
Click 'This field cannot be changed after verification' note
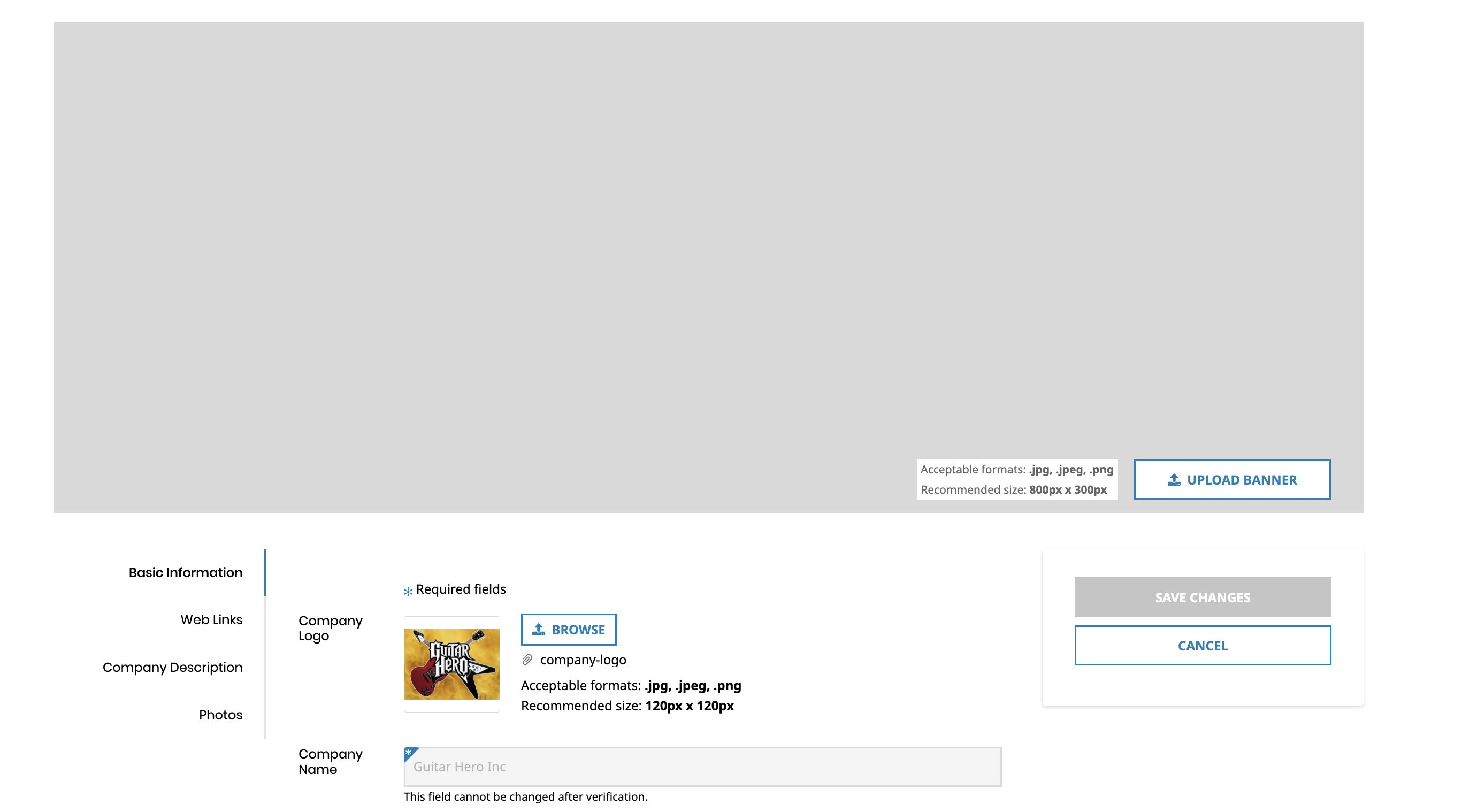pos(525,796)
